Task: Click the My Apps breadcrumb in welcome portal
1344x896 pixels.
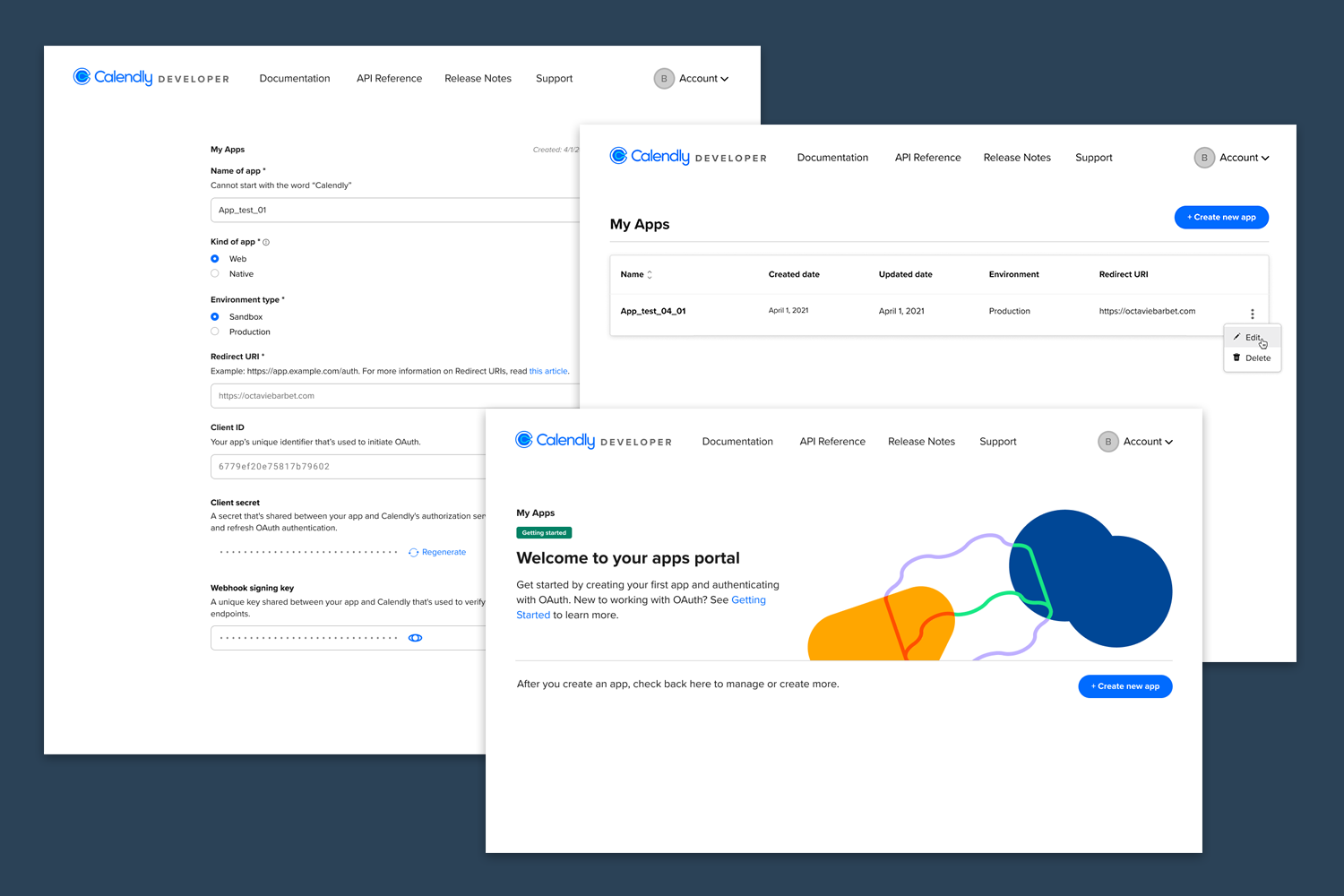Action: click(535, 513)
